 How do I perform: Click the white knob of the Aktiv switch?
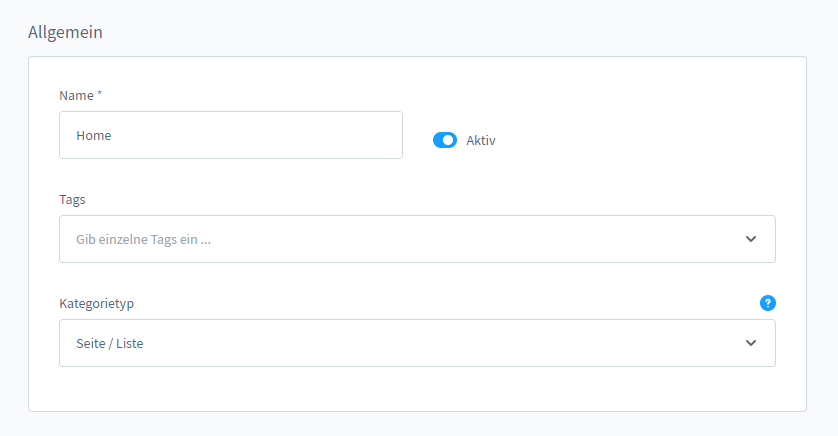click(x=449, y=140)
